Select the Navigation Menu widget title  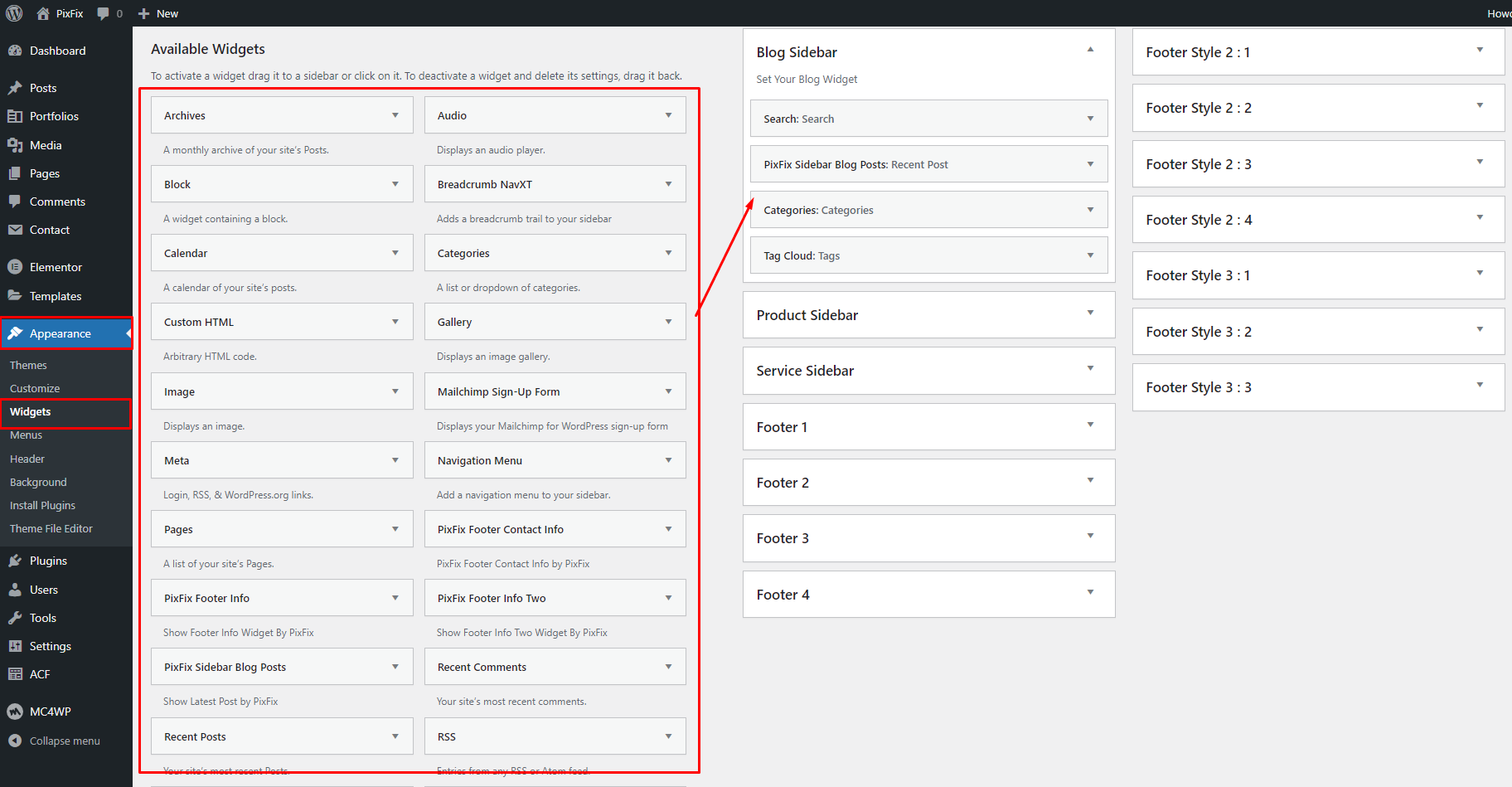(480, 460)
